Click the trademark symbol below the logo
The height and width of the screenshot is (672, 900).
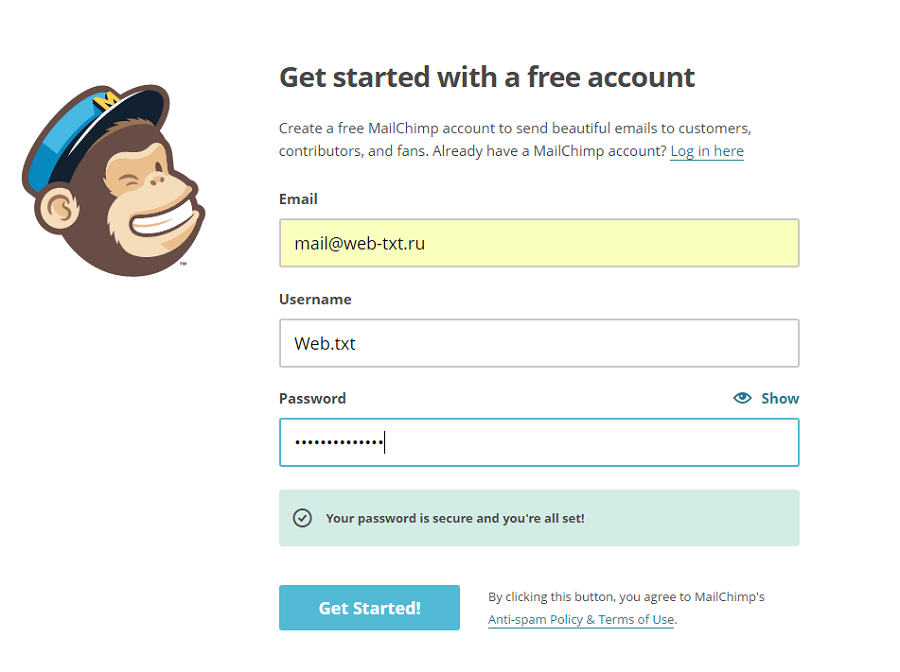pyautogui.click(x=183, y=265)
